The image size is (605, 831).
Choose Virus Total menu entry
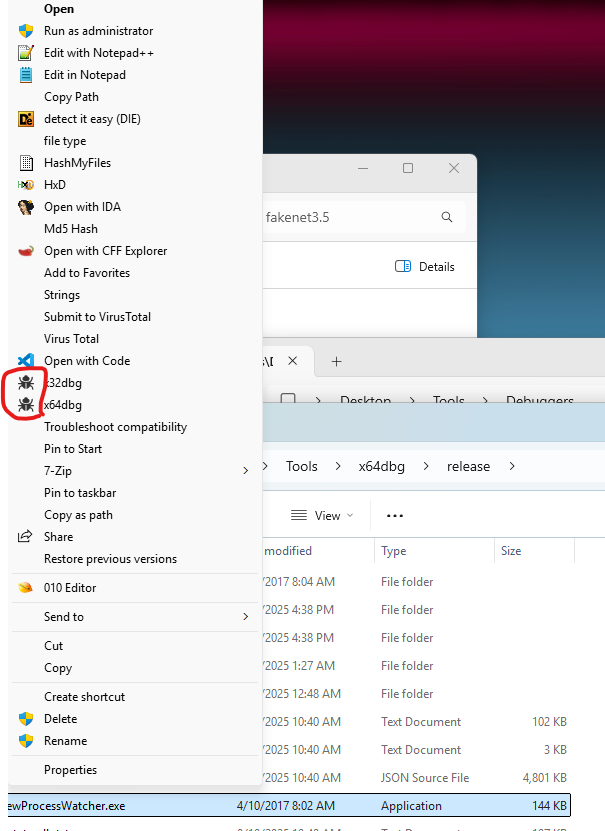[x=71, y=339]
